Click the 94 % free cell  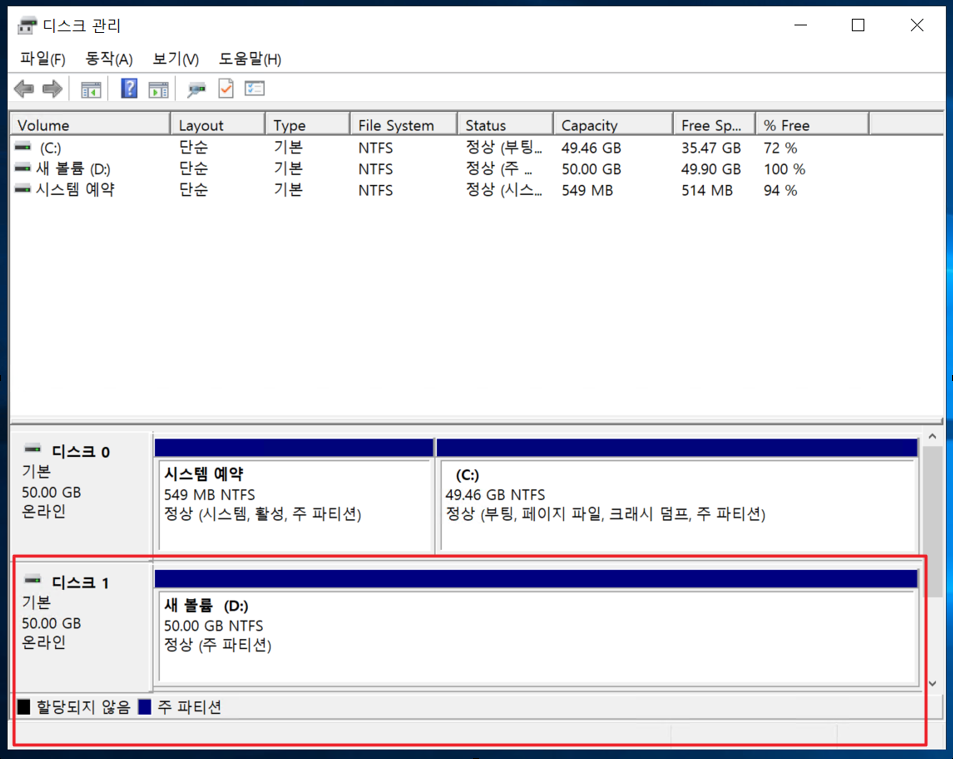point(780,190)
